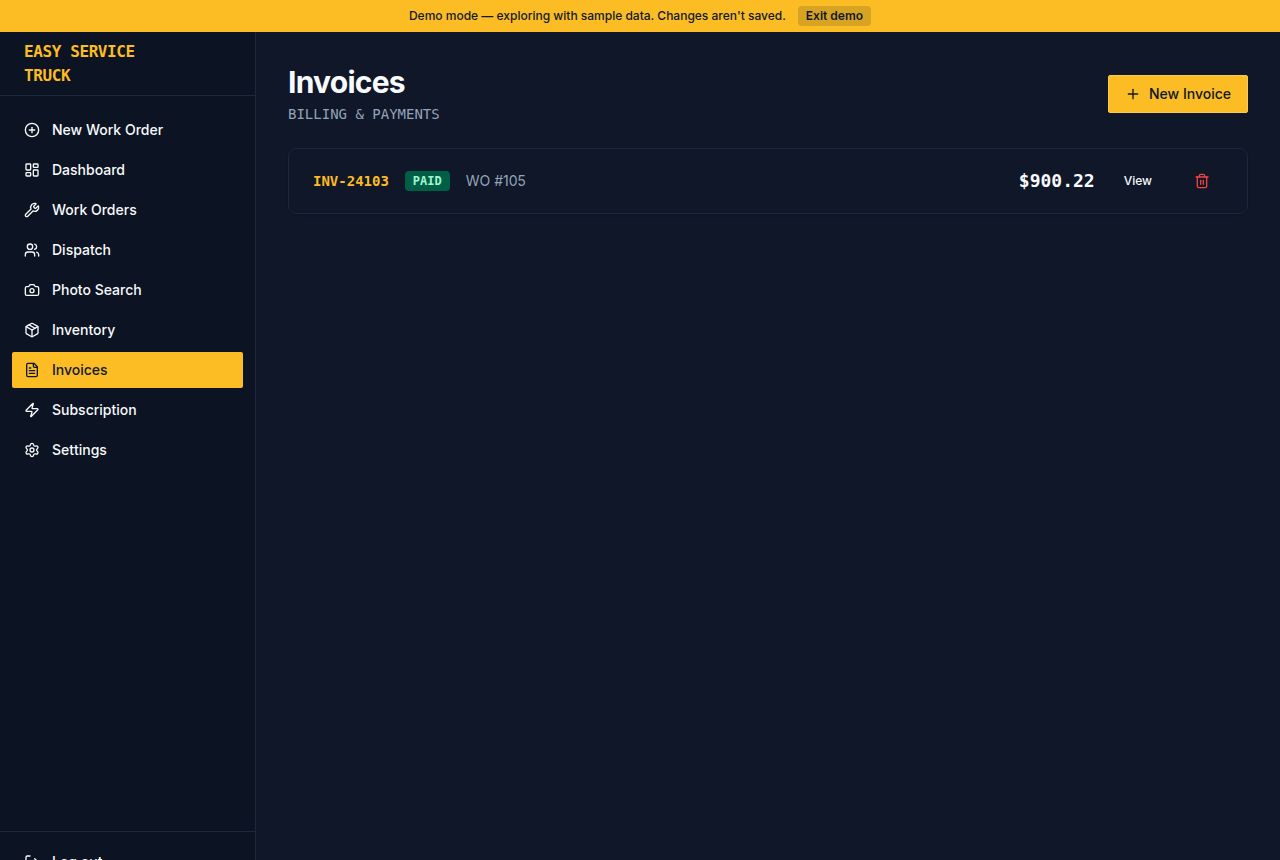Screen dimensions: 1280x860
Task: Click the Subscription lightning bolt icon
Action: pos(32,410)
